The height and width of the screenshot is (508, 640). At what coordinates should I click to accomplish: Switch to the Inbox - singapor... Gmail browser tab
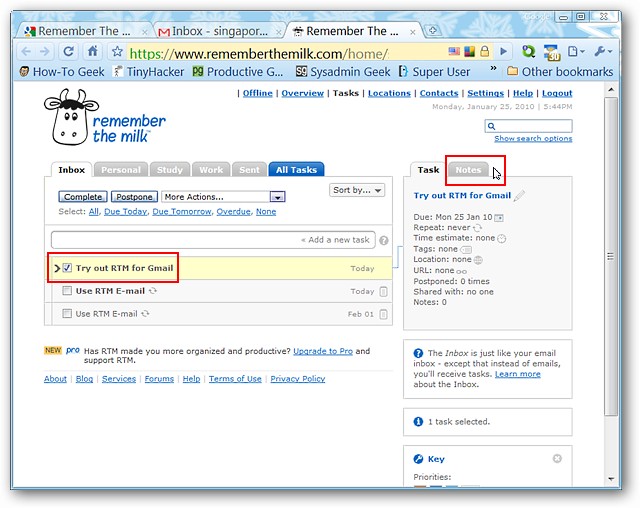(x=220, y=31)
